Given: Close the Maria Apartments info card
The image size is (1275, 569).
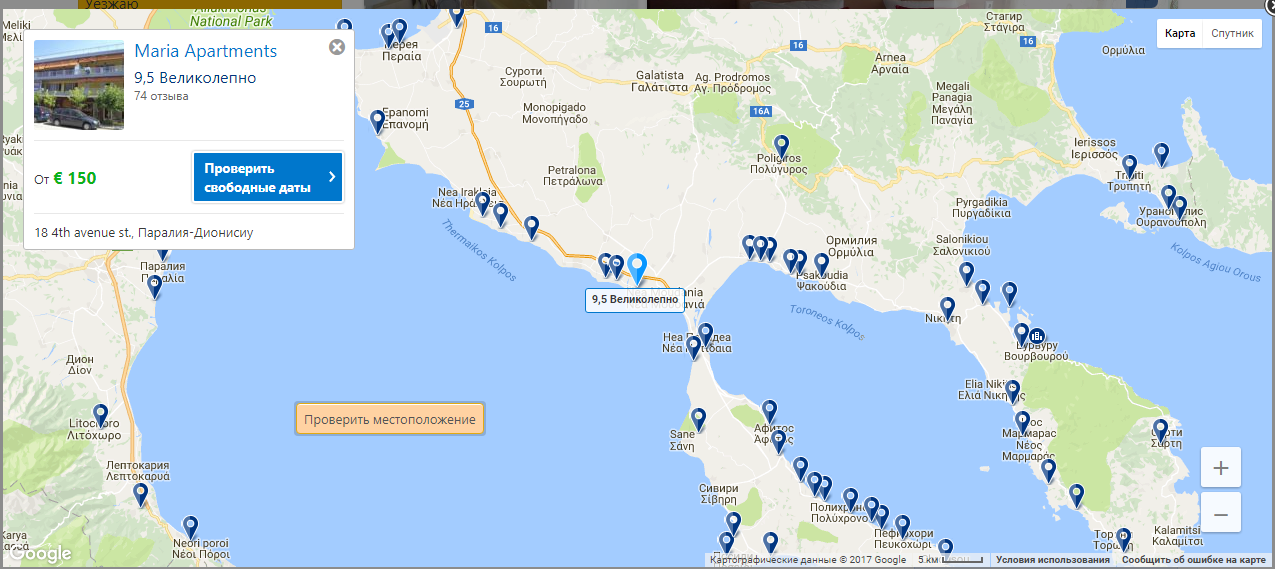Looking at the screenshot, I should 337,47.
